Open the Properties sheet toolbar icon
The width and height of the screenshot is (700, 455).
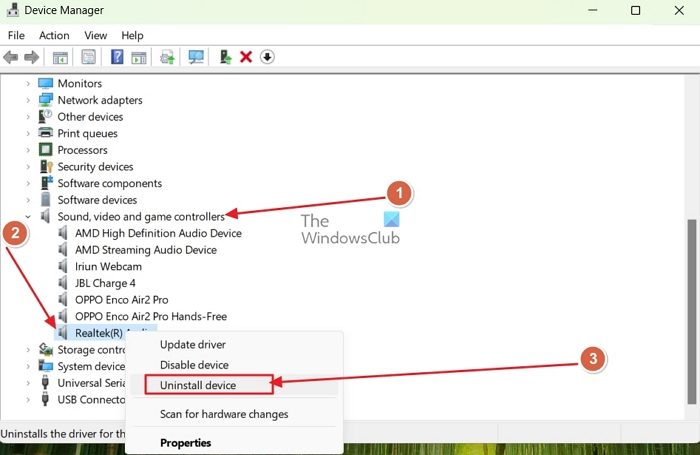[88, 57]
